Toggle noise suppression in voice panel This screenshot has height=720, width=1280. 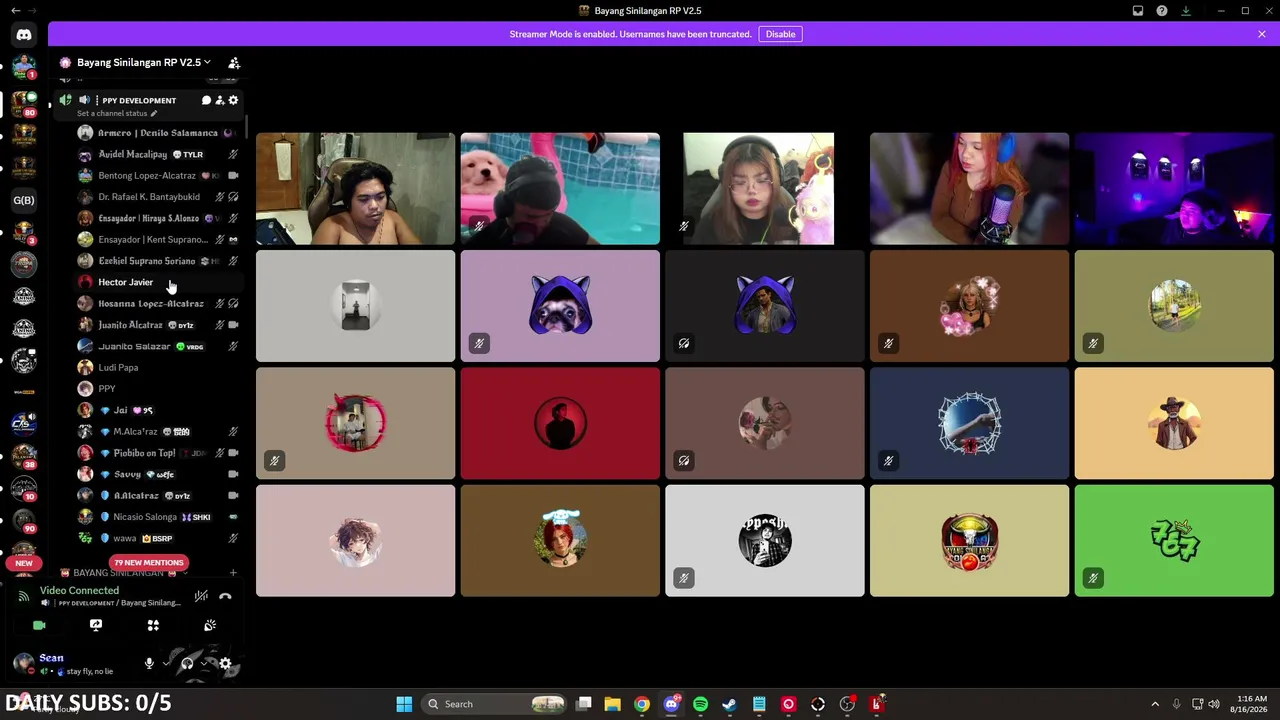[201, 596]
